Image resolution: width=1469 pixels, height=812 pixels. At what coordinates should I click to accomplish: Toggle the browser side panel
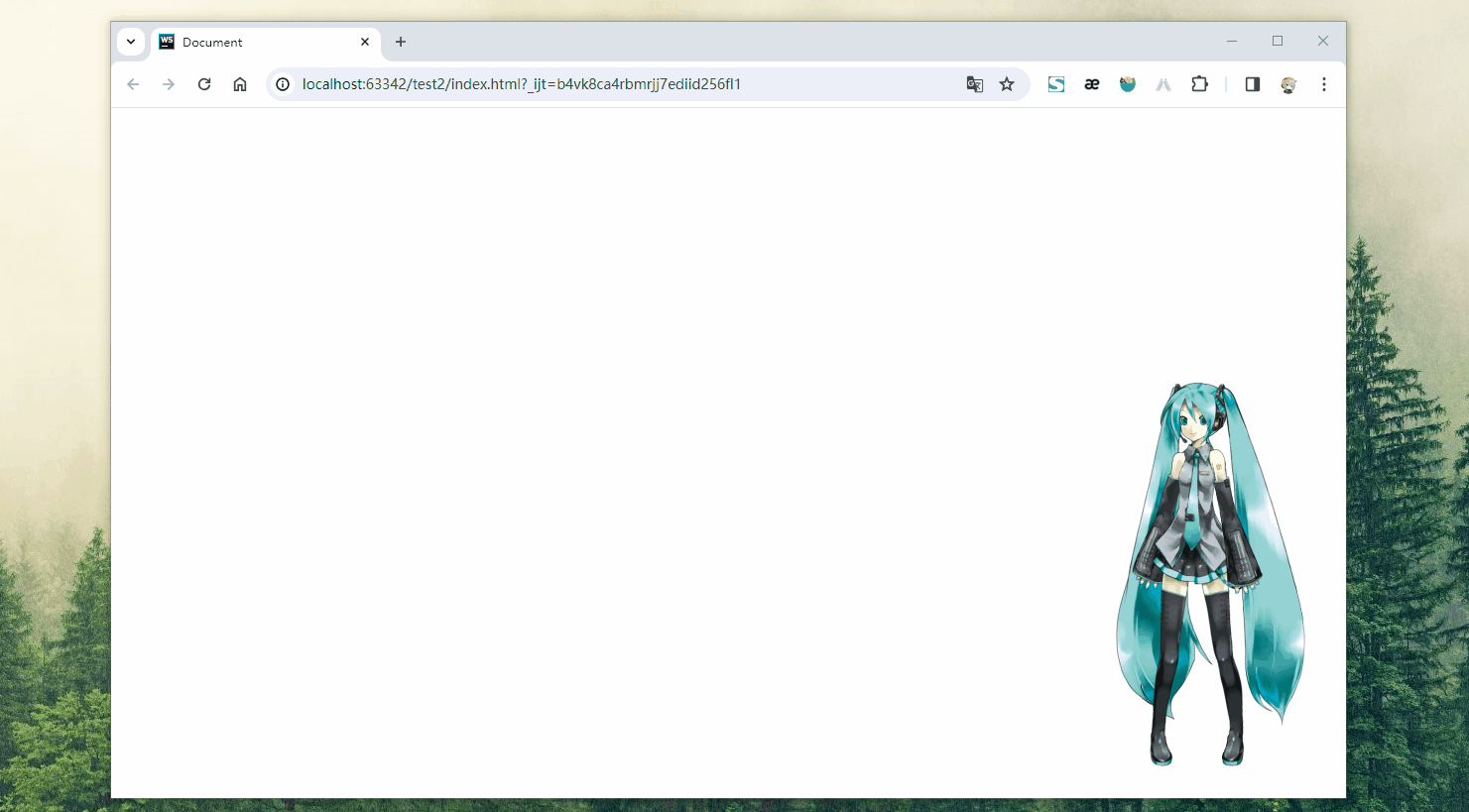point(1253,84)
